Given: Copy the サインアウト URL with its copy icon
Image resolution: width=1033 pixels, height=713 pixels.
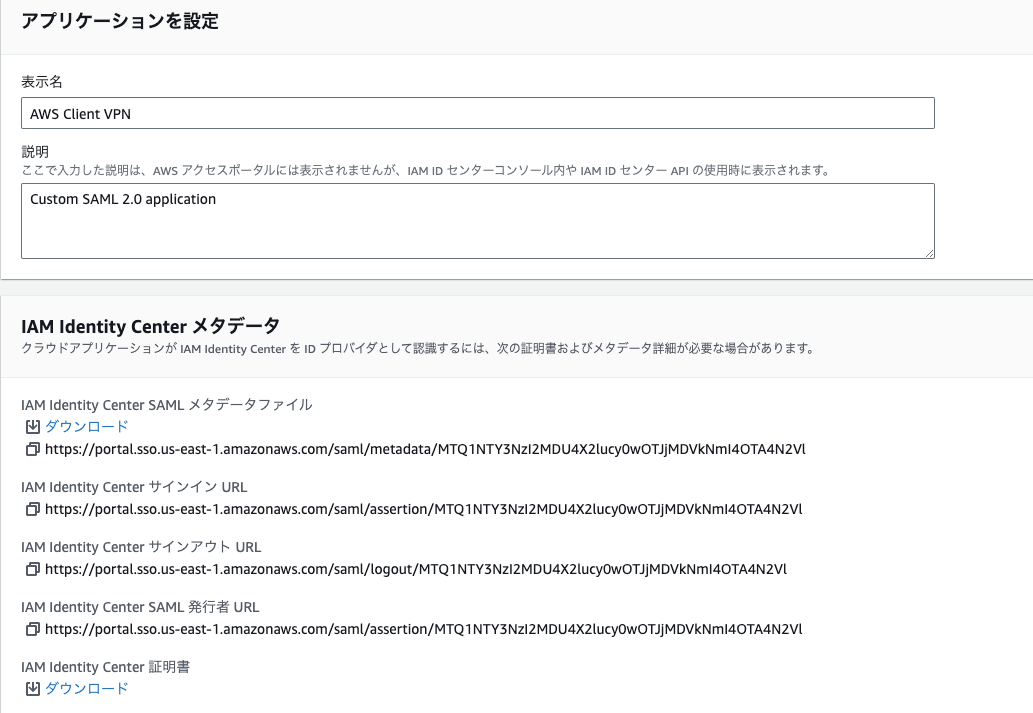Looking at the screenshot, I should tap(32, 569).
